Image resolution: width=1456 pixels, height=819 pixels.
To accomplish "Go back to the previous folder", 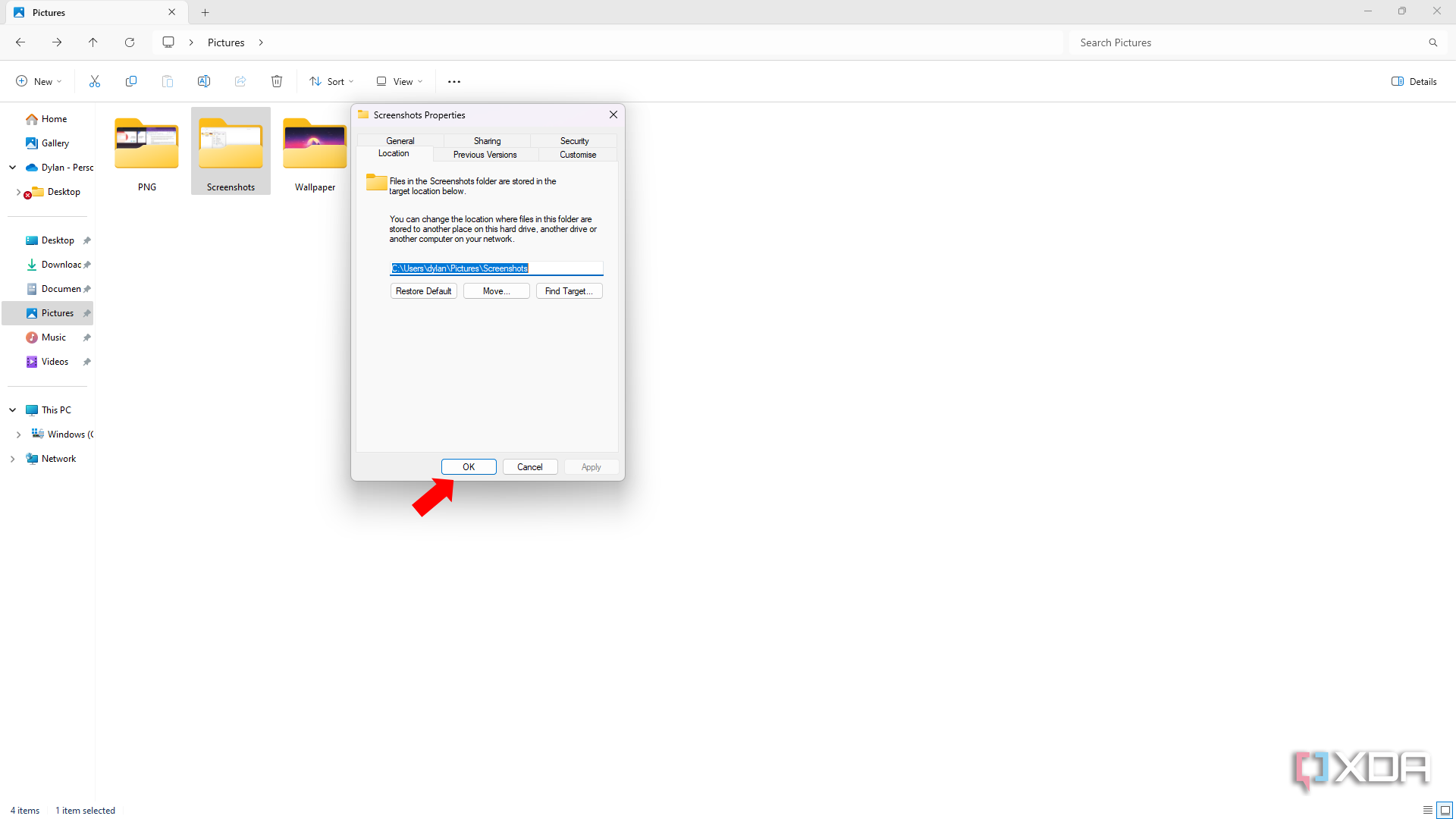I will pyautogui.click(x=20, y=42).
